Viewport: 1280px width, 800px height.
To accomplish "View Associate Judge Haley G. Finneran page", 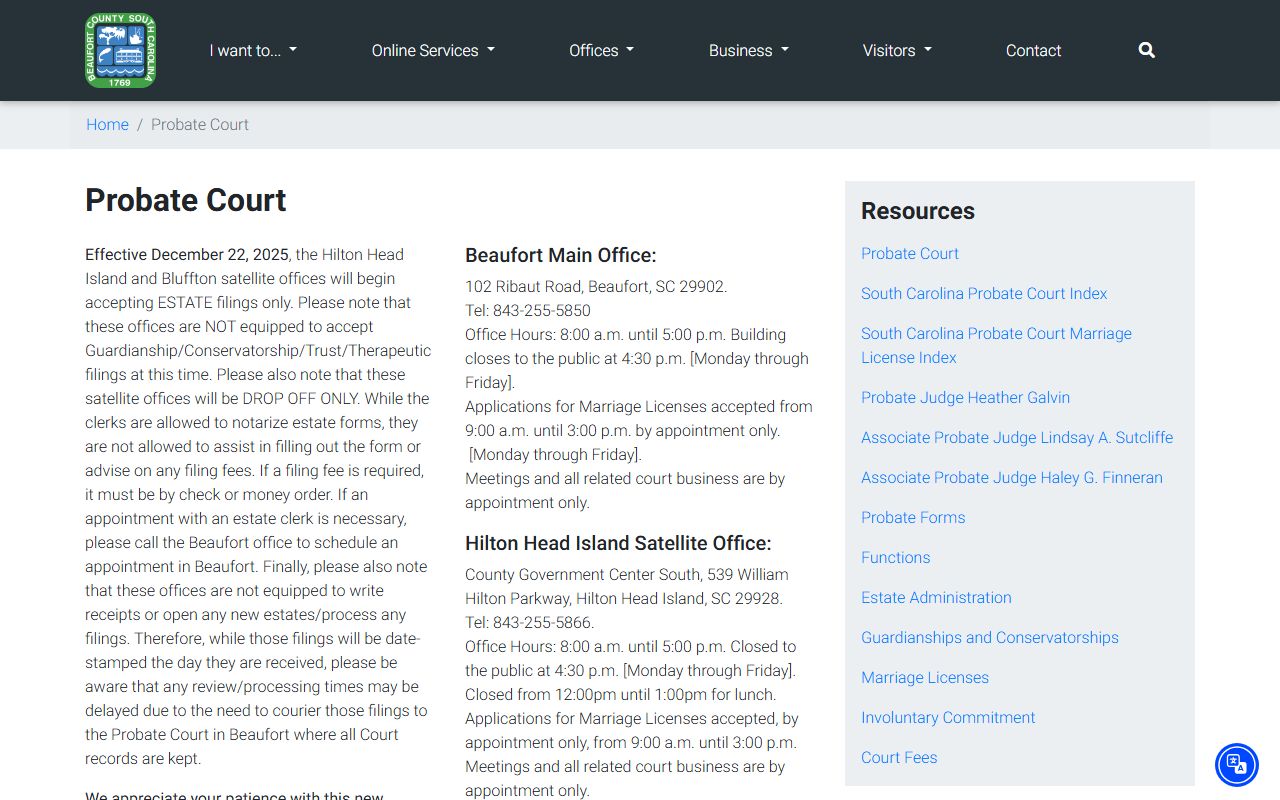I will pos(1012,477).
